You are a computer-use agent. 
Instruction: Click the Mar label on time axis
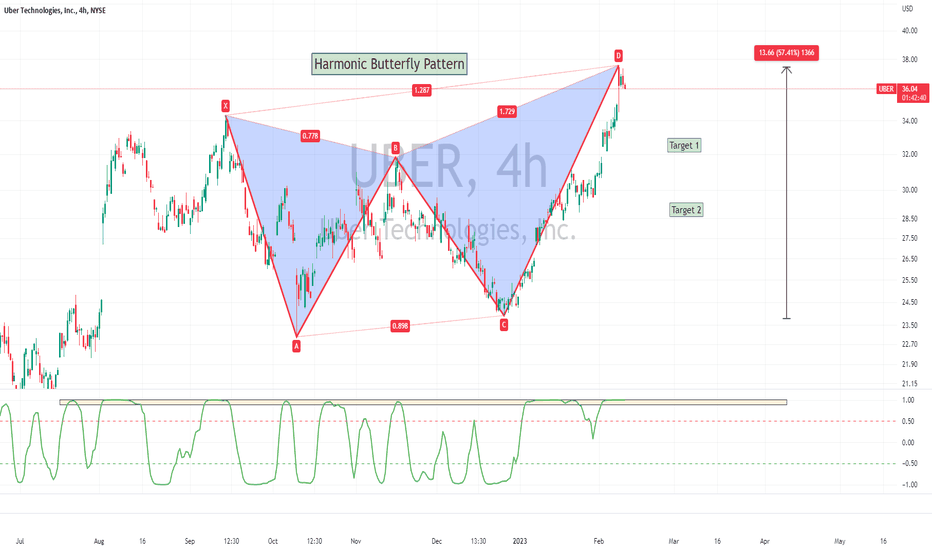coord(673,541)
